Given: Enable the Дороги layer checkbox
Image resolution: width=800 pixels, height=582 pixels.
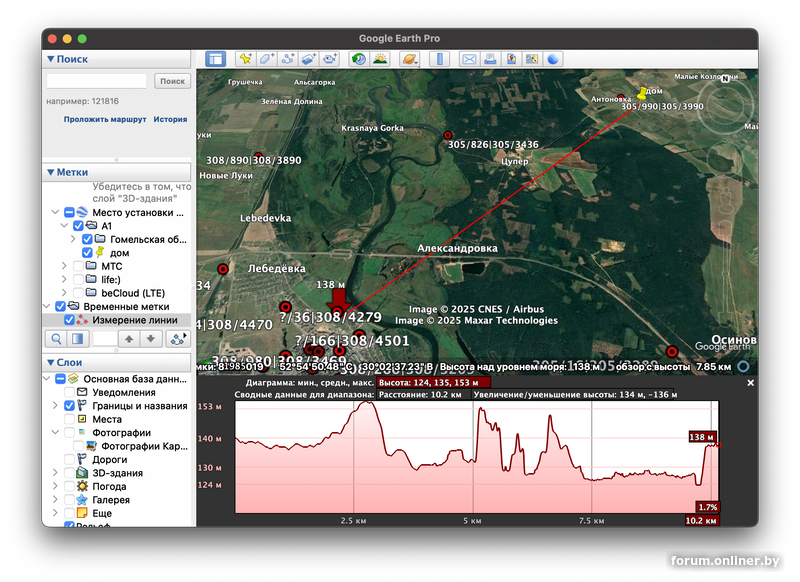Looking at the screenshot, I should click(69, 460).
